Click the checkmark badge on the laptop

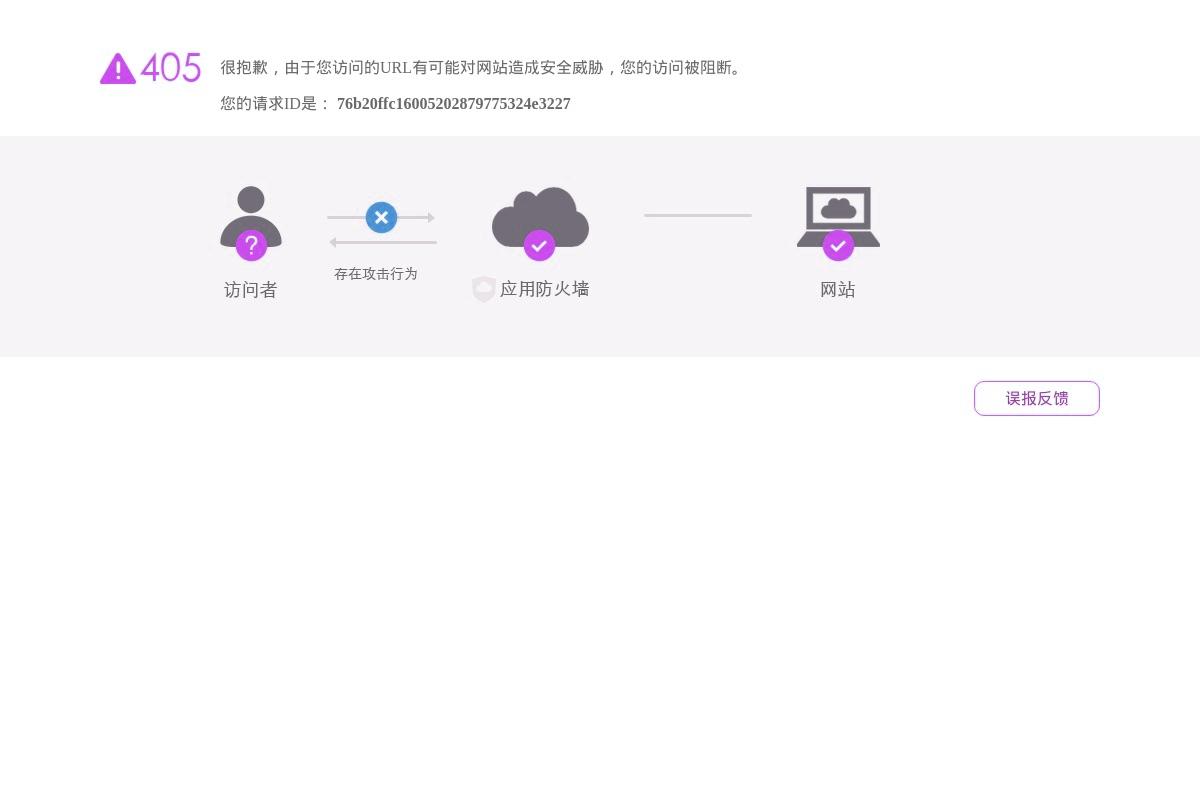(x=838, y=245)
